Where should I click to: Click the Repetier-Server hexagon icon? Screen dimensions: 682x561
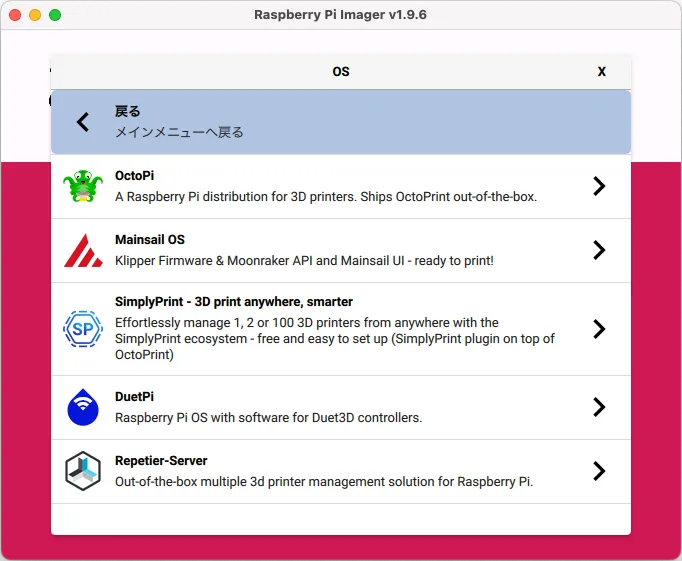pyautogui.click(x=83, y=471)
